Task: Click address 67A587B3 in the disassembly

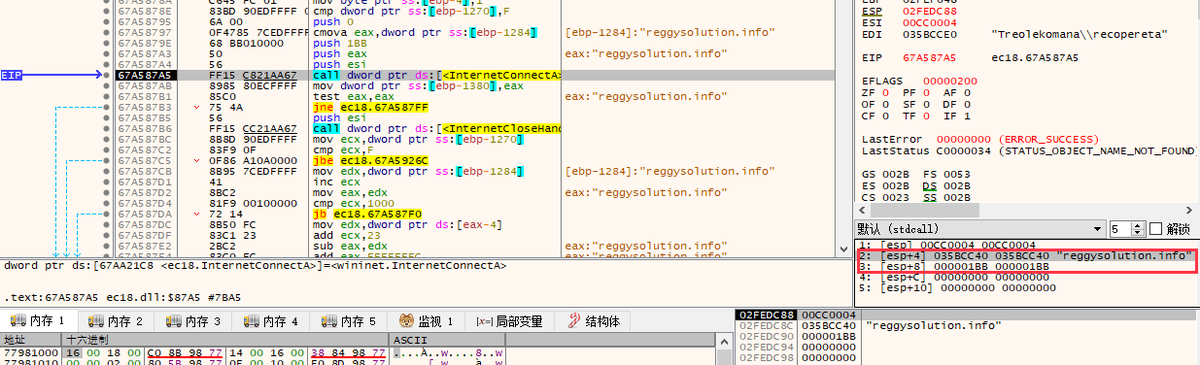Action: pyautogui.click(x=146, y=107)
